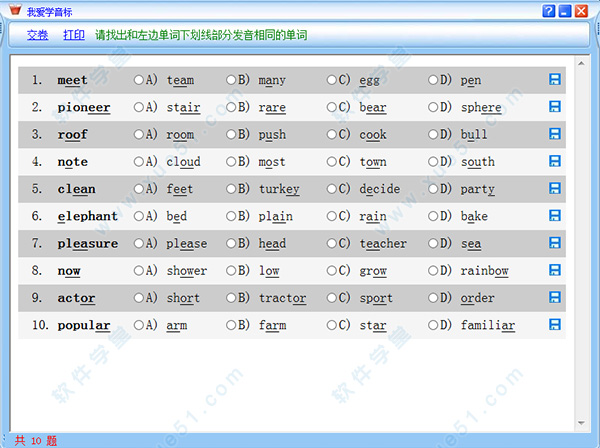The width and height of the screenshot is (600, 448).
Task: Select option D order for actor
Action: [x=433, y=298]
